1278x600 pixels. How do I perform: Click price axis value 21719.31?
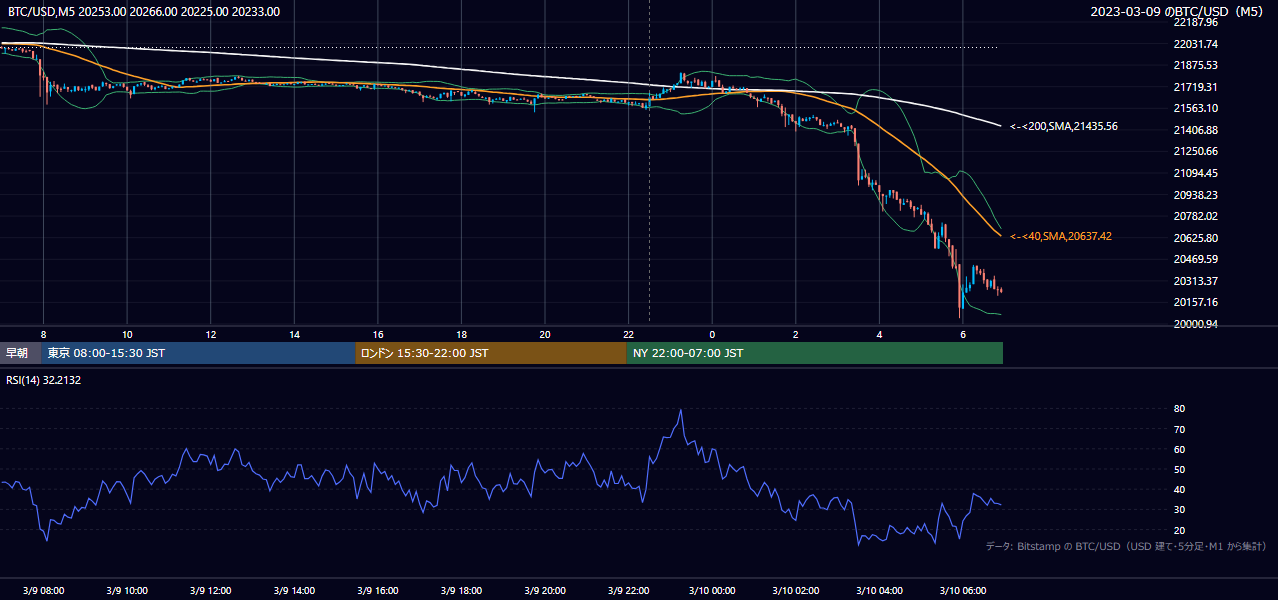pyautogui.click(x=1195, y=87)
